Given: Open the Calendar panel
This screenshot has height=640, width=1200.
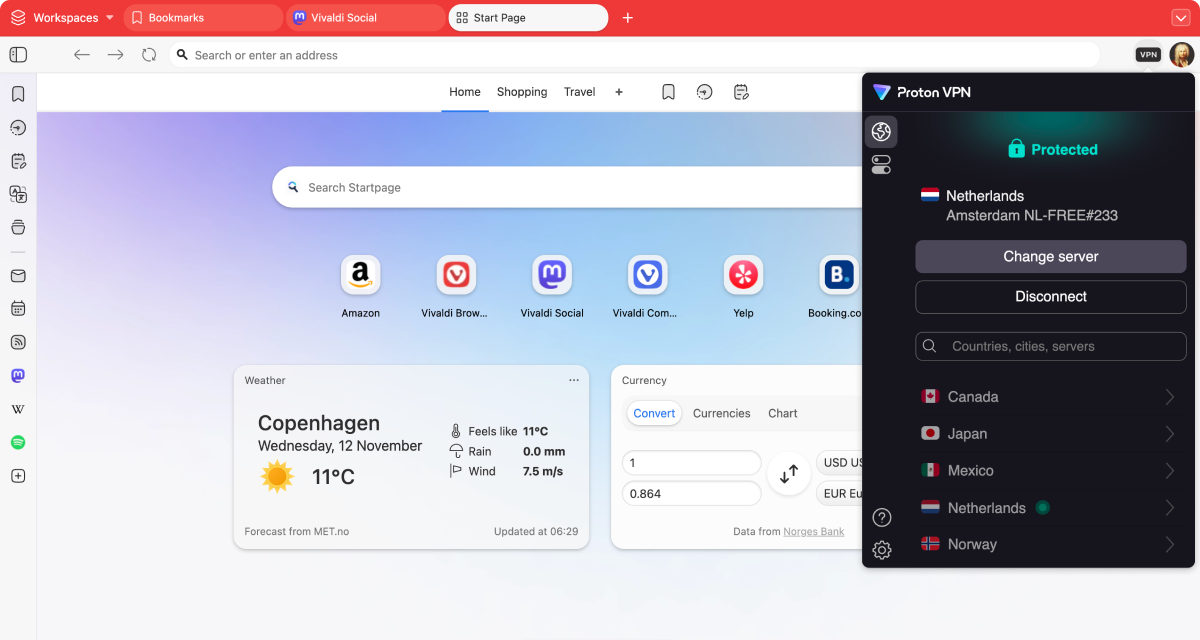Looking at the screenshot, I should (x=18, y=308).
